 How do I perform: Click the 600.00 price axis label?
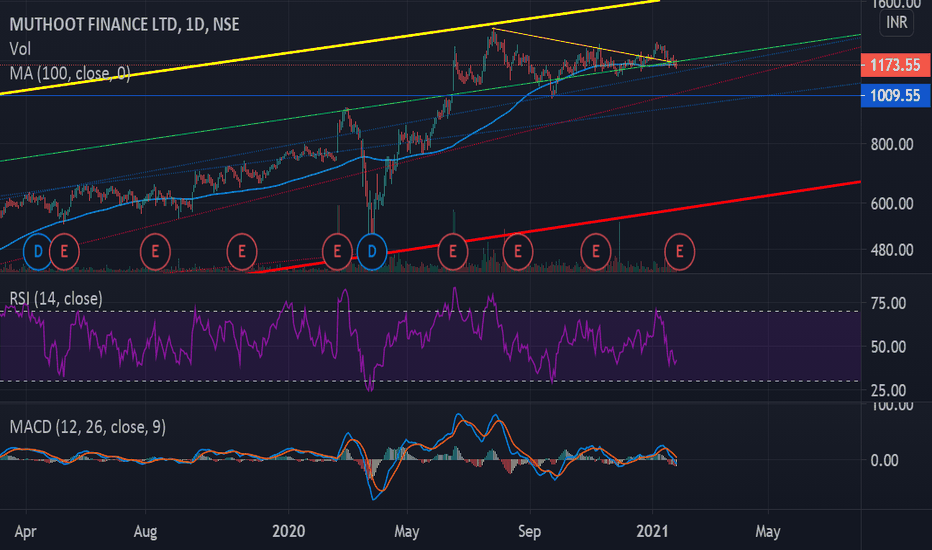892,204
